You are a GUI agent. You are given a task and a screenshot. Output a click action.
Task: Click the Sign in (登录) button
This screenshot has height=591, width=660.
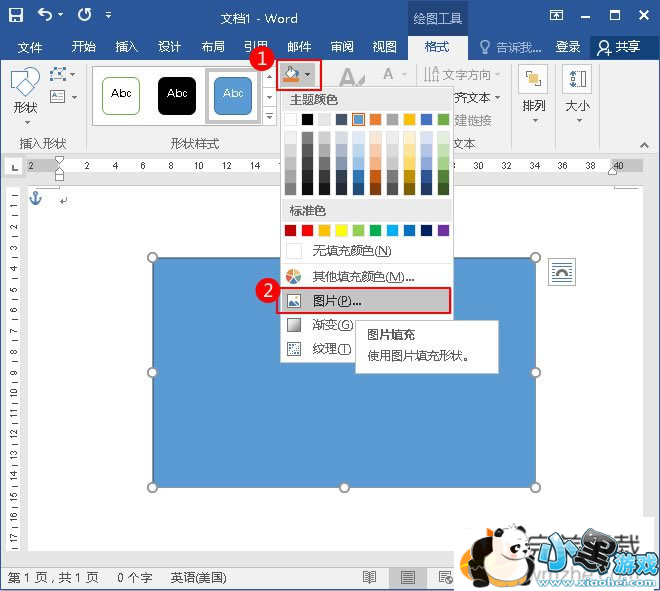coord(568,47)
